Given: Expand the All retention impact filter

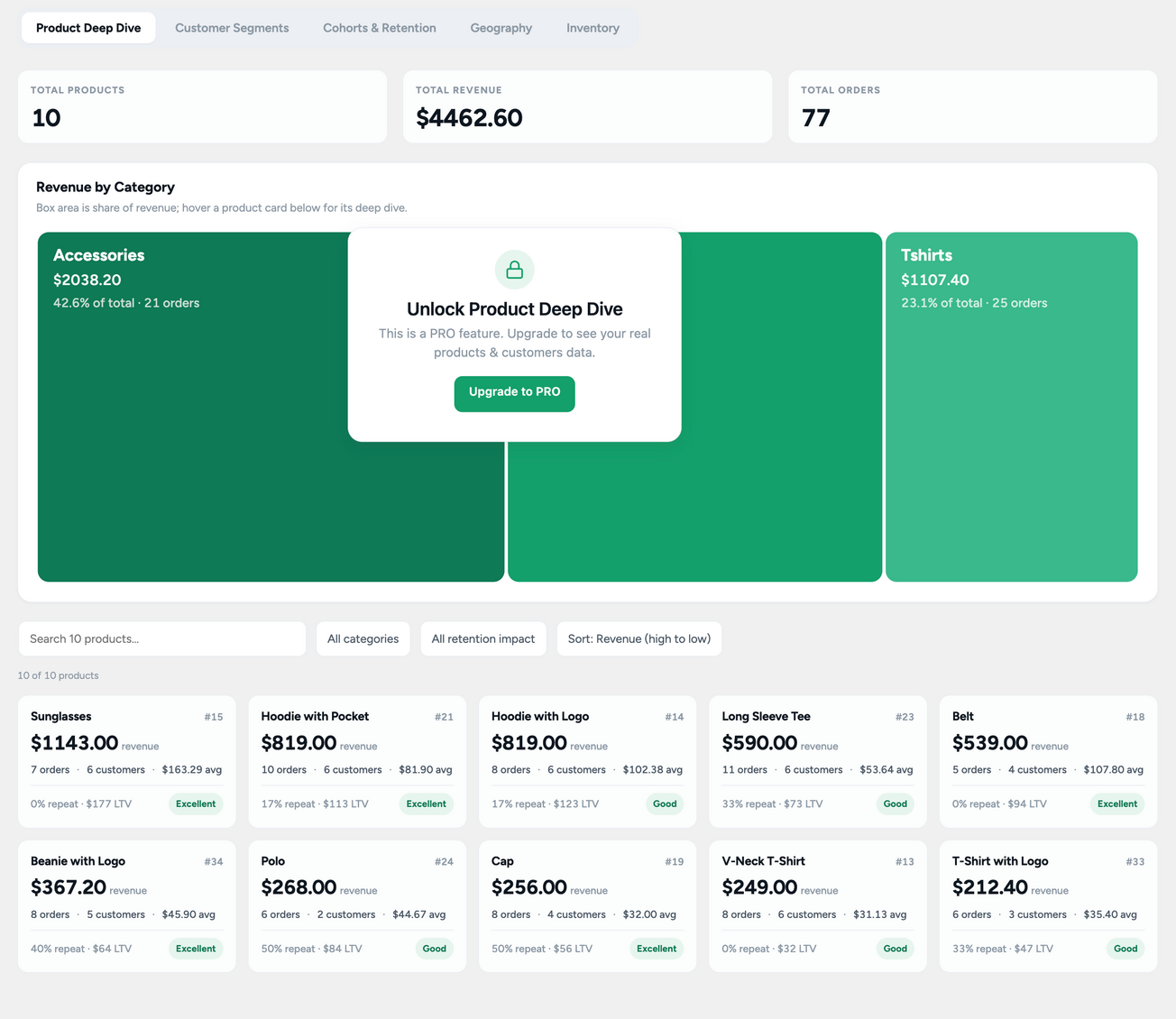Looking at the screenshot, I should (483, 638).
